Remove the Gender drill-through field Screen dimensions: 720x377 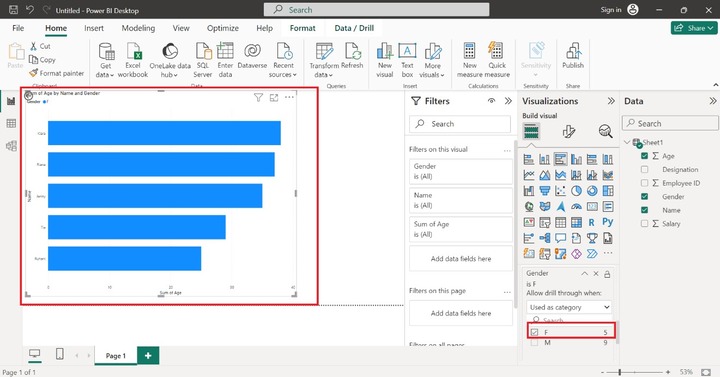click(x=596, y=274)
